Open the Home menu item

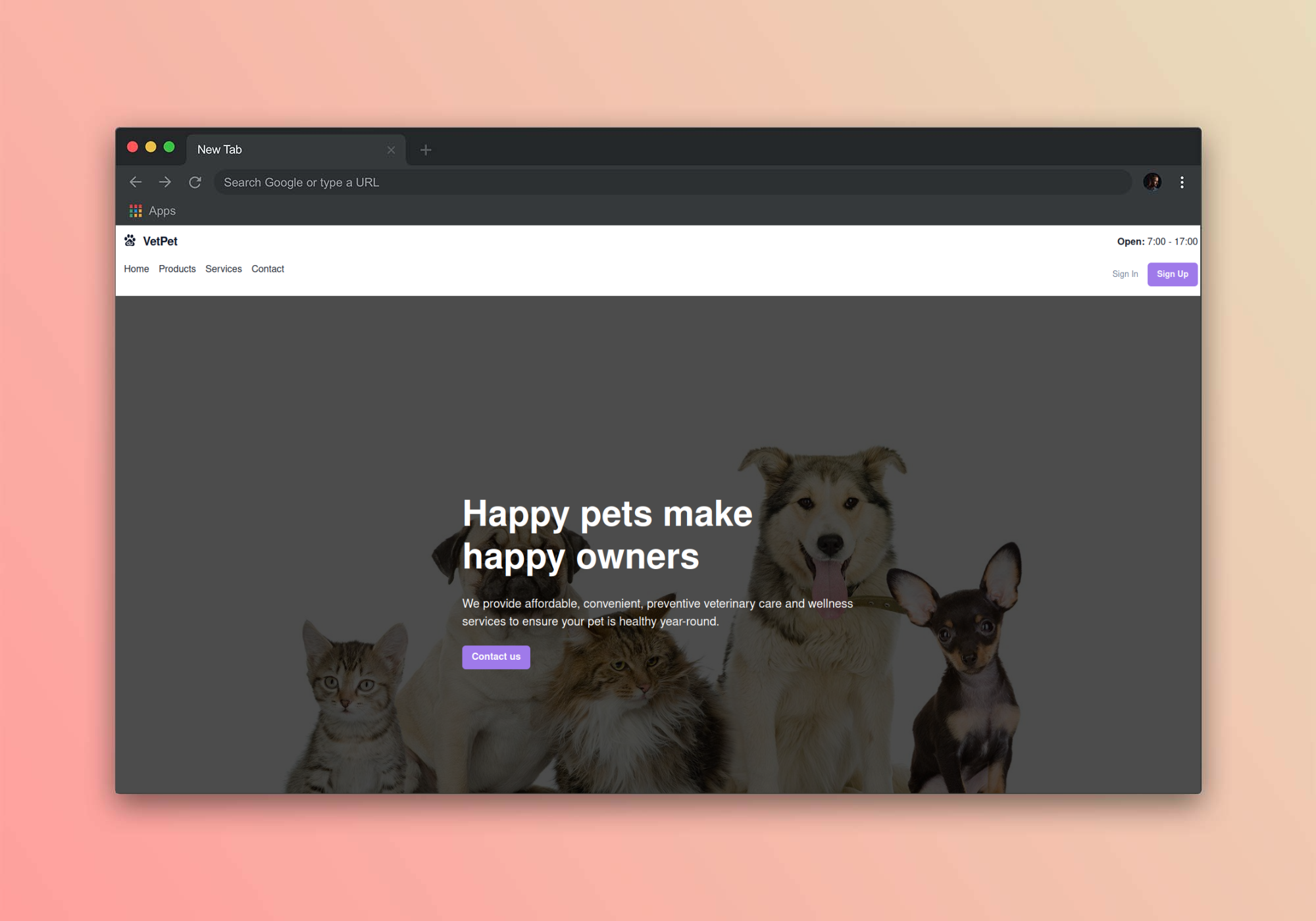[x=136, y=269]
